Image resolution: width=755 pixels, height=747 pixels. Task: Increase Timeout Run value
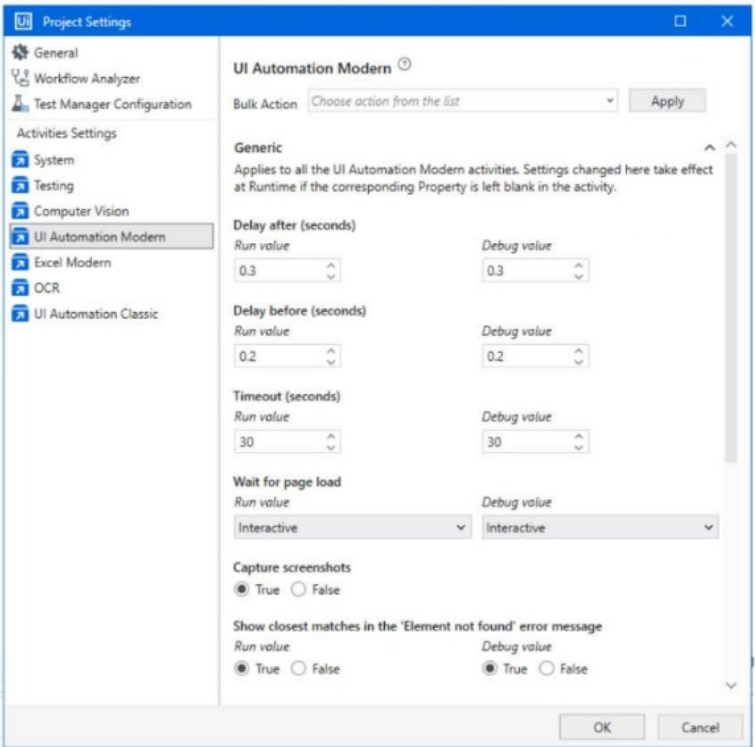pyautogui.click(x=331, y=436)
